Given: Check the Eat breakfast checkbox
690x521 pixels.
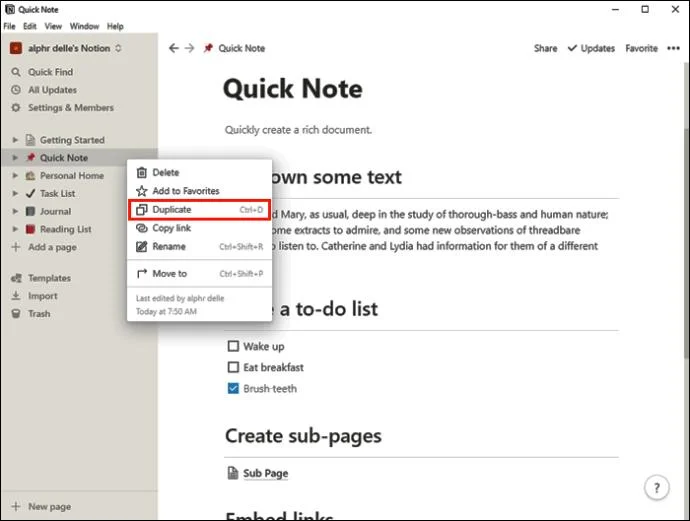Looking at the screenshot, I should (233, 367).
